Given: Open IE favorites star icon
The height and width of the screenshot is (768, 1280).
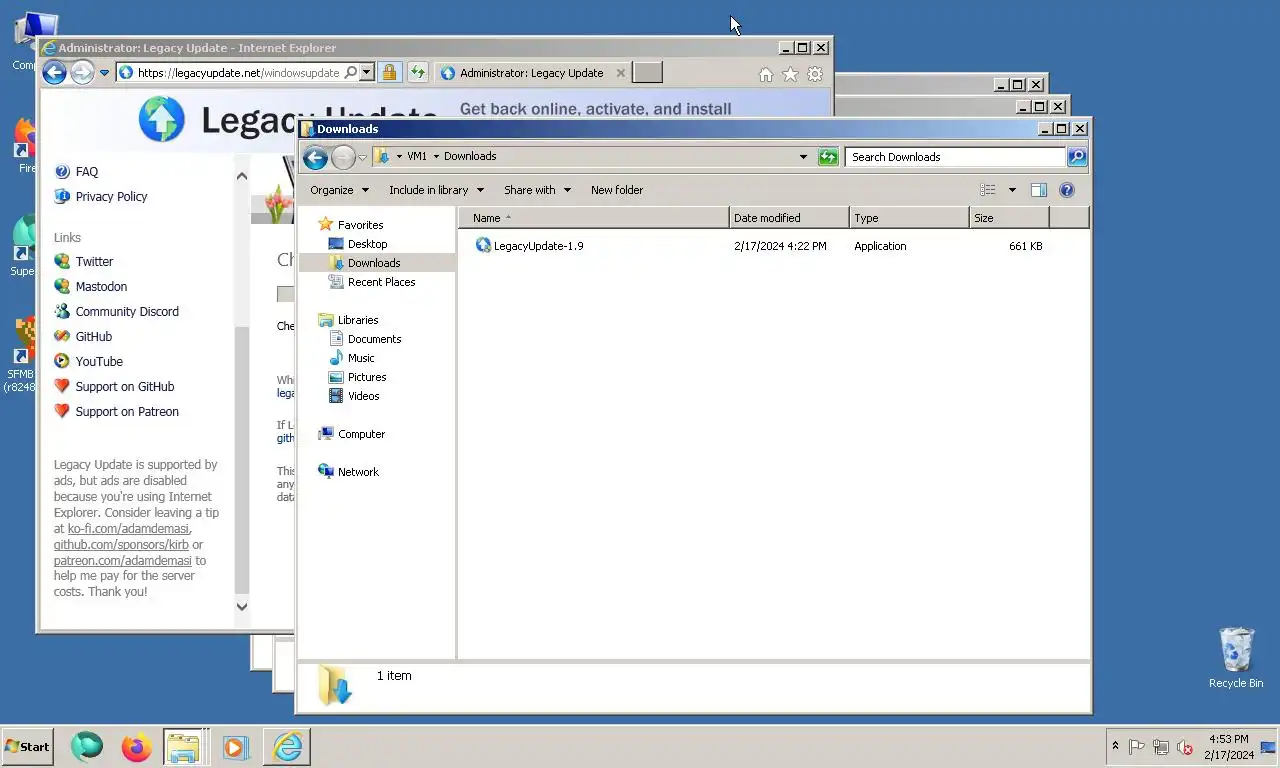Looking at the screenshot, I should 790,74.
